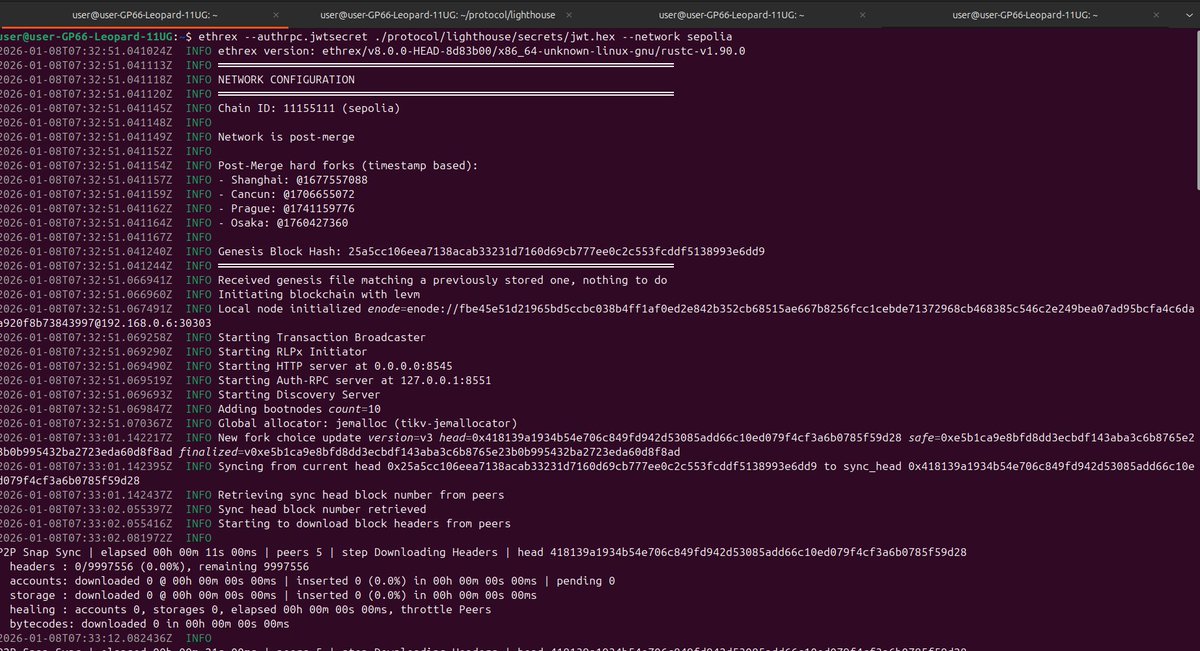Viewport: 1200px width, 651px height.
Task: Click 'Starting Auth-RPC server at 127.0.0.1:8551'
Action: point(355,380)
